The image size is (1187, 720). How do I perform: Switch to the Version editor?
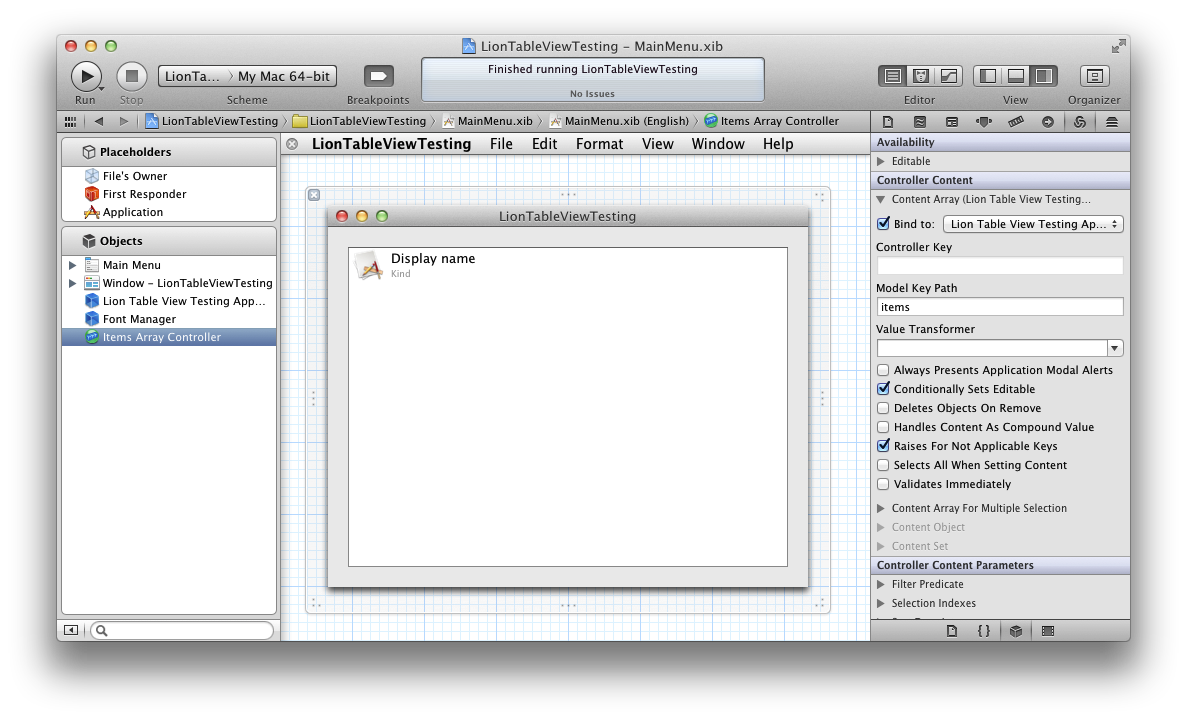point(949,76)
